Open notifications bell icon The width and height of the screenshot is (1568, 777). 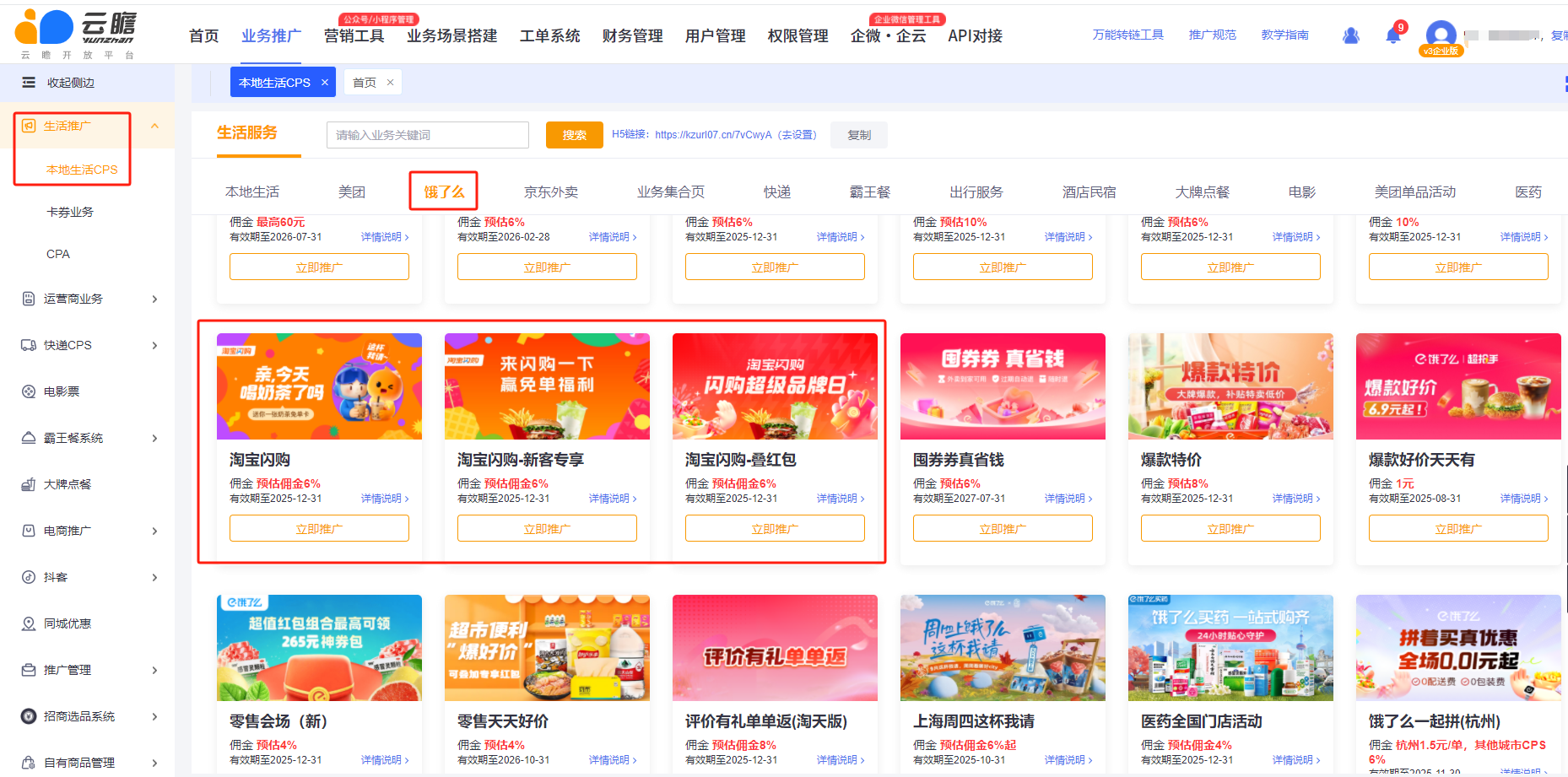coord(1393,35)
